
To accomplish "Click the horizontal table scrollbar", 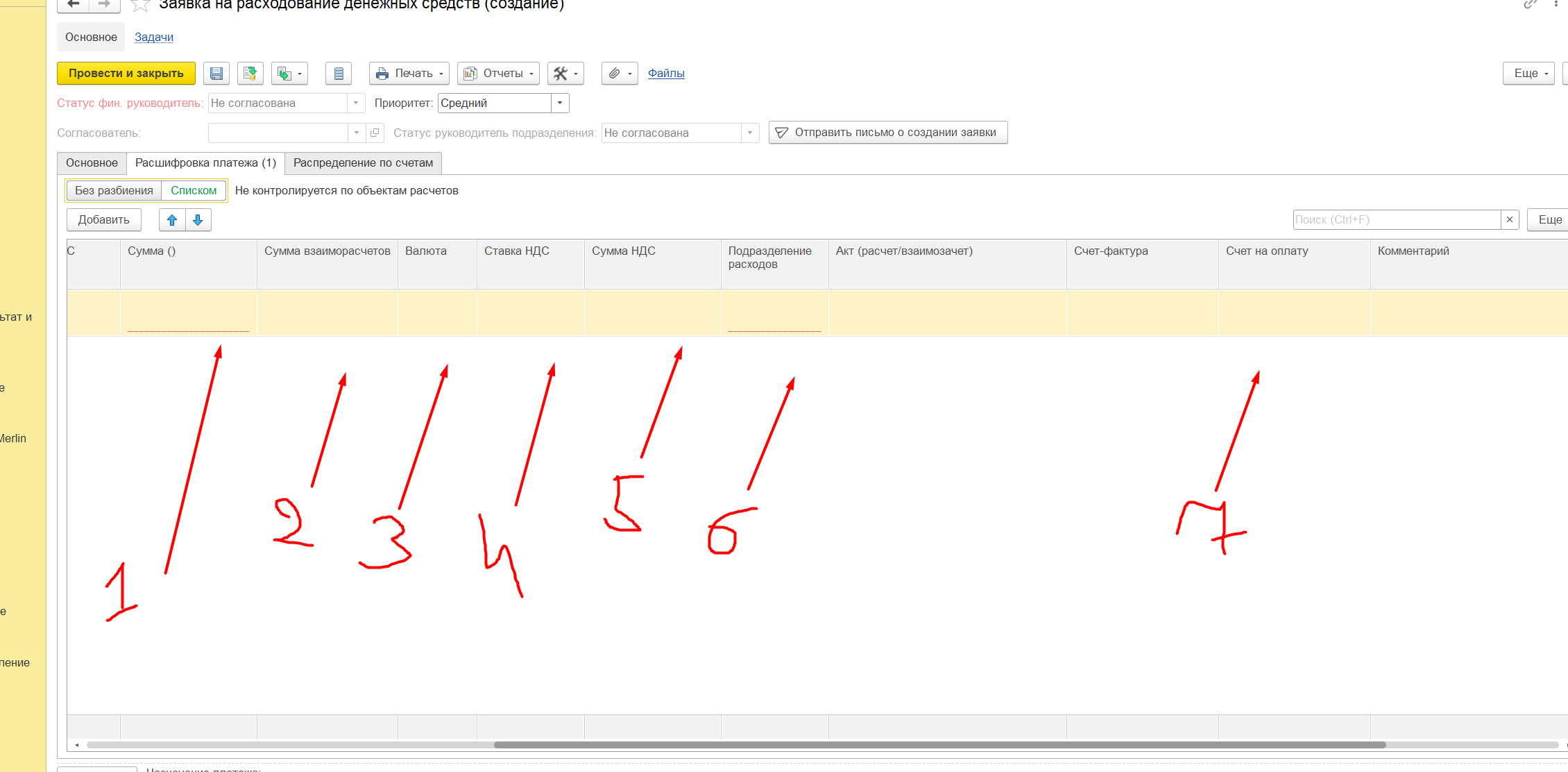I will pos(939,745).
